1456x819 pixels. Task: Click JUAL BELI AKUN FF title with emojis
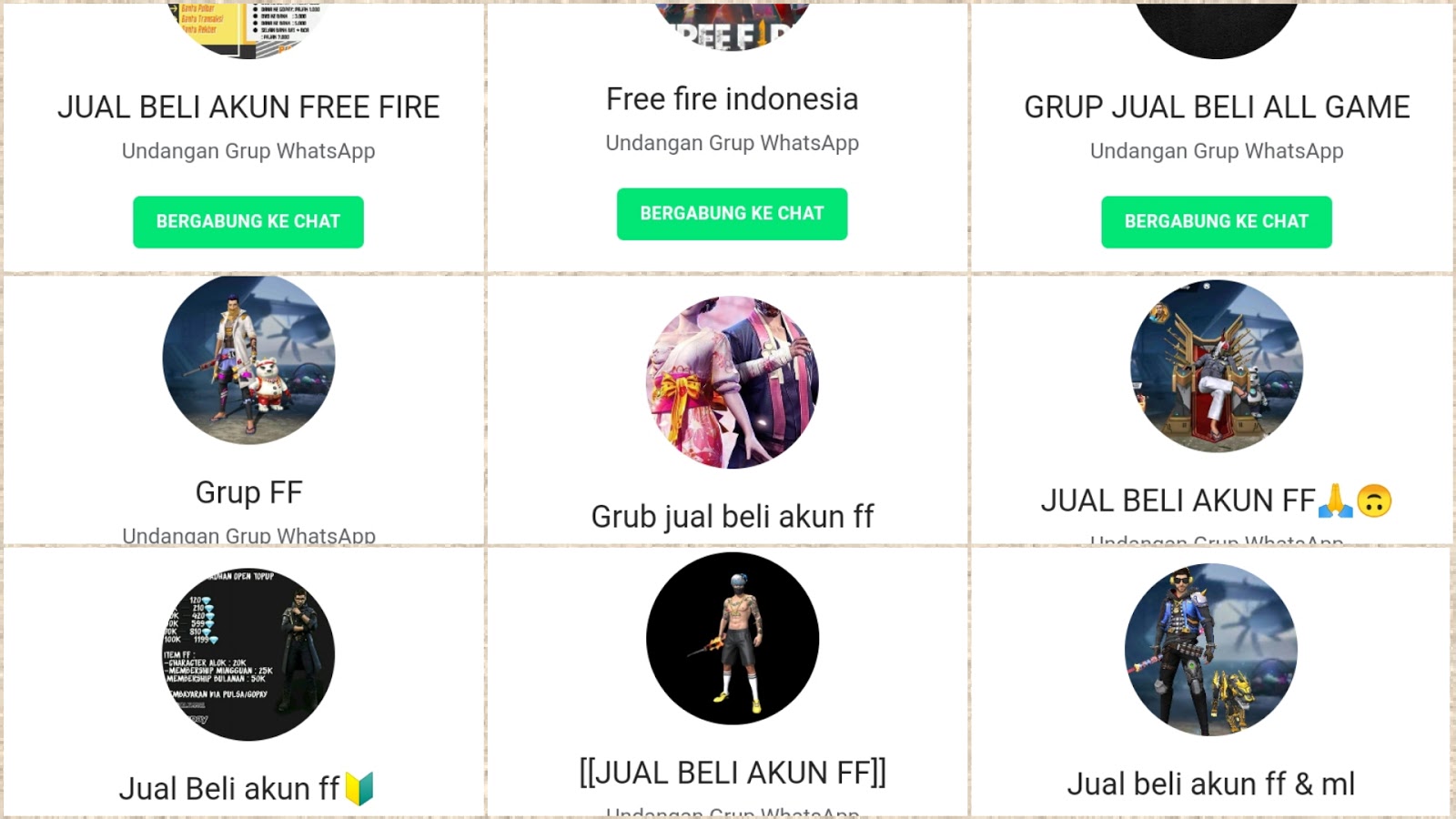[1217, 500]
